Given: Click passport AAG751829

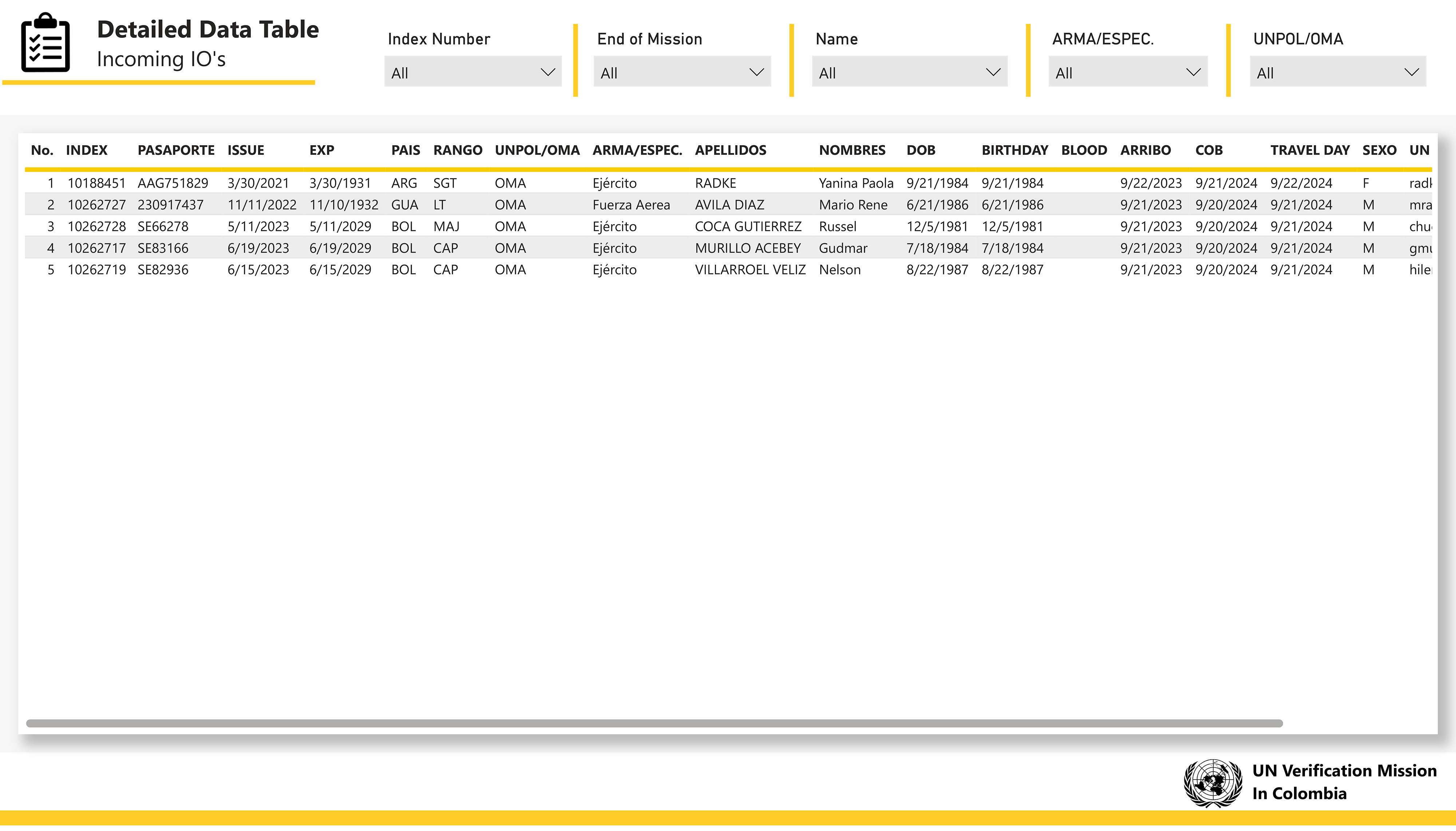Looking at the screenshot, I should click(x=173, y=183).
